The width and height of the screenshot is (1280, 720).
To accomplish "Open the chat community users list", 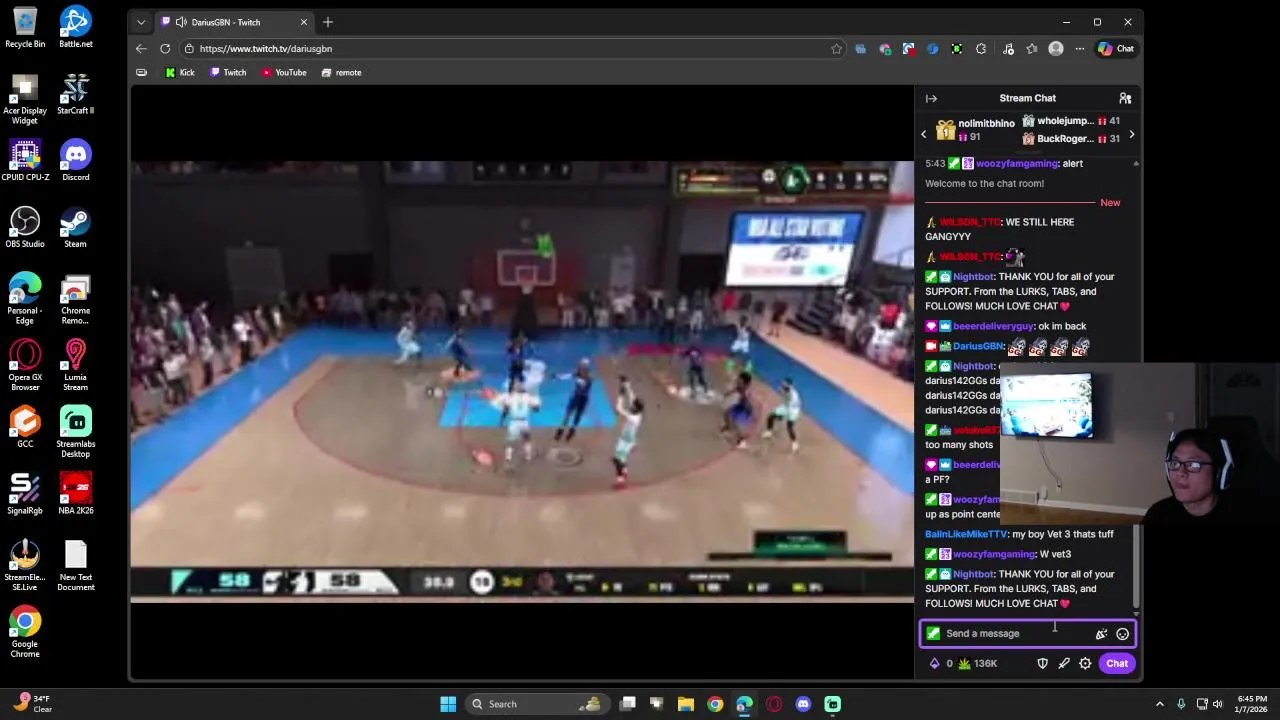I will (1125, 98).
